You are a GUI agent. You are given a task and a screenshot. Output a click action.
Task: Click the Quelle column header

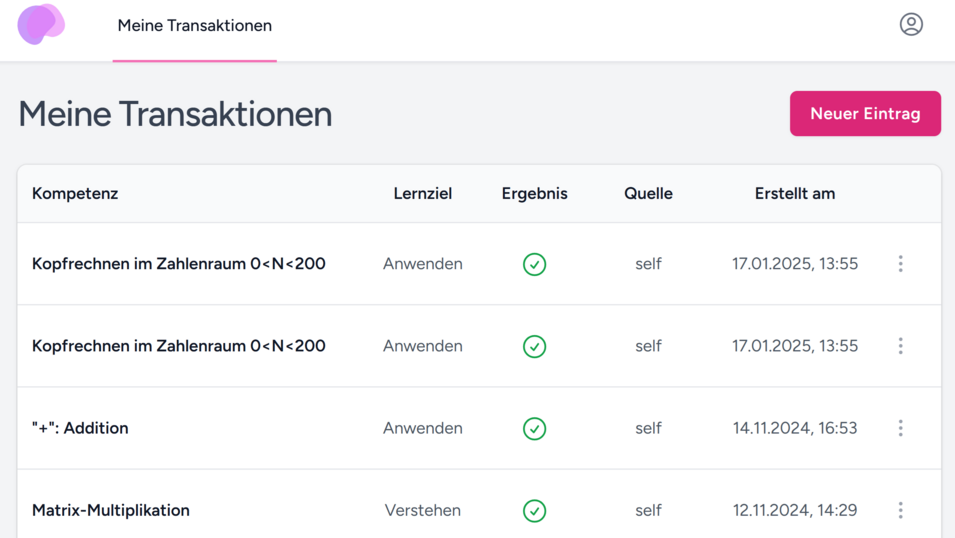[x=648, y=194]
